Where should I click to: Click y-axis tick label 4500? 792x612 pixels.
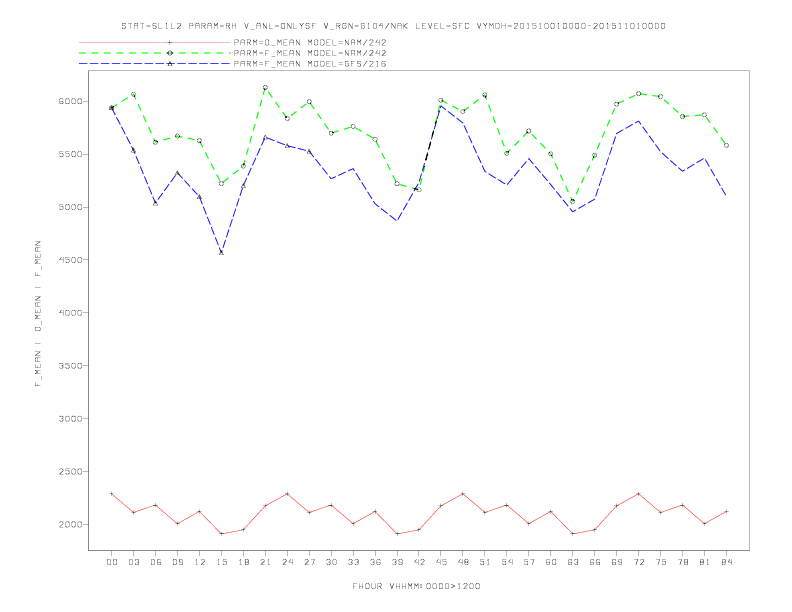[70, 260]
